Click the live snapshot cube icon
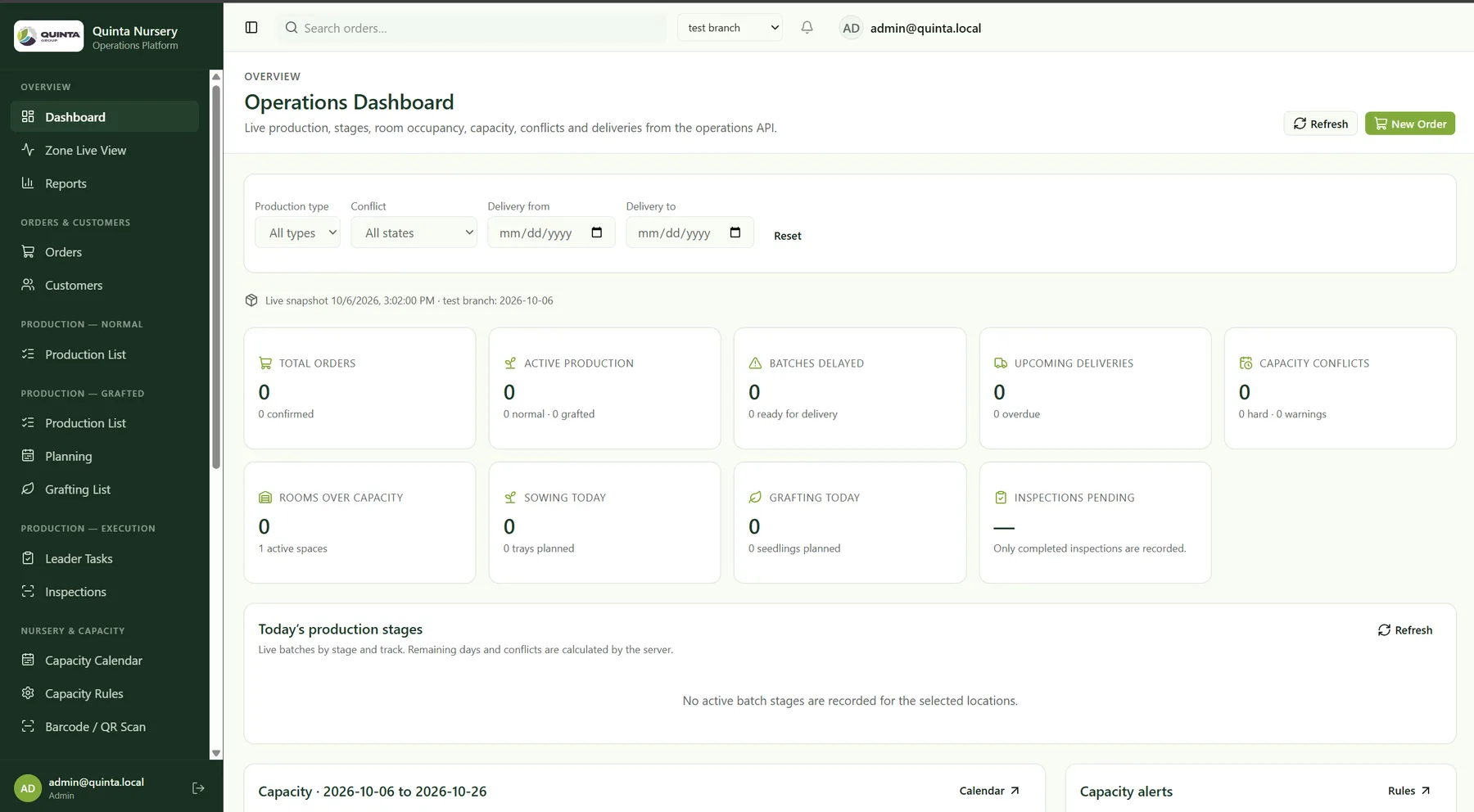Screen dimensions: 1474x812 (251, 300)
